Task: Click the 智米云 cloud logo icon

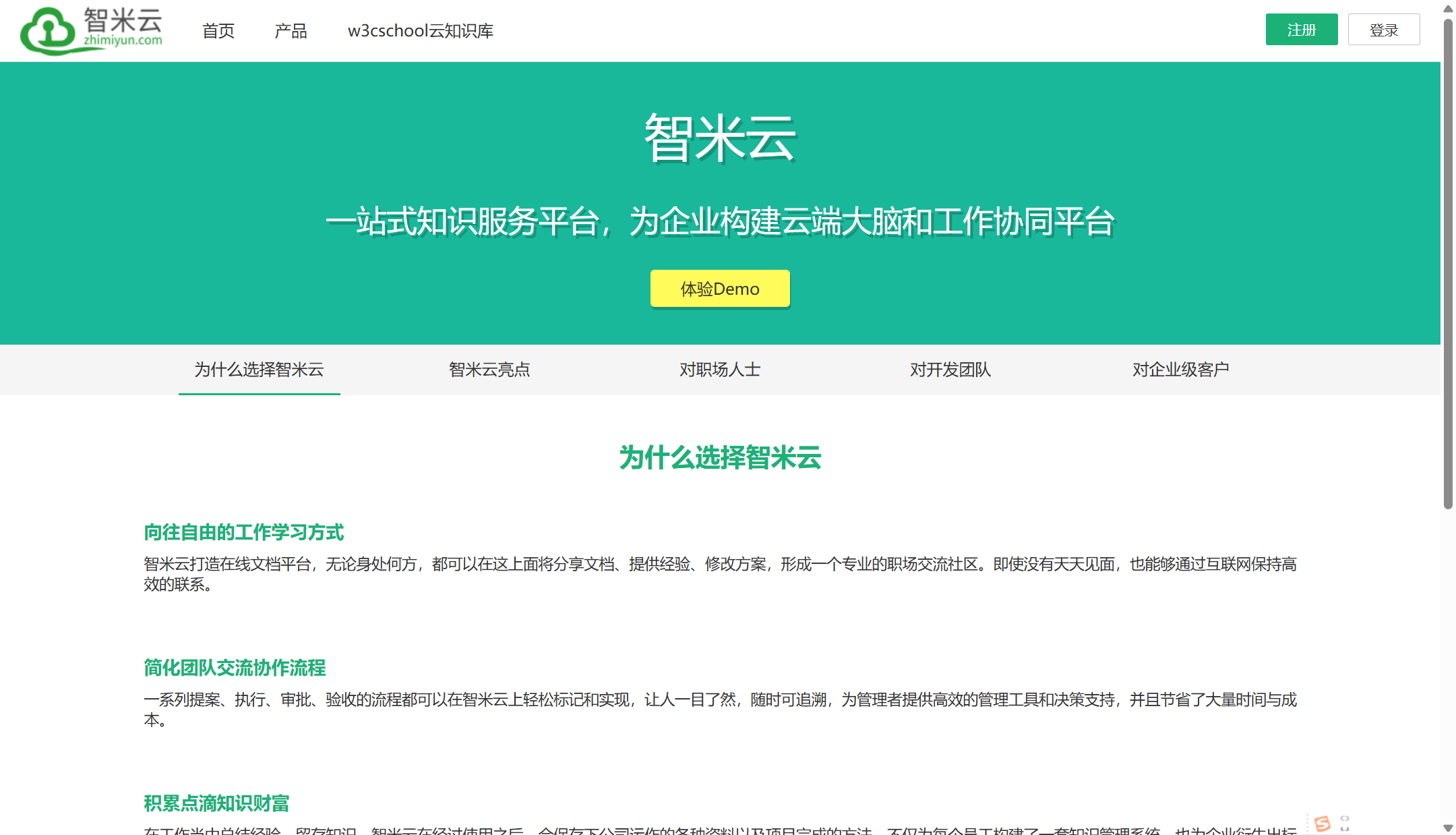Action: [x=46, y=30]
